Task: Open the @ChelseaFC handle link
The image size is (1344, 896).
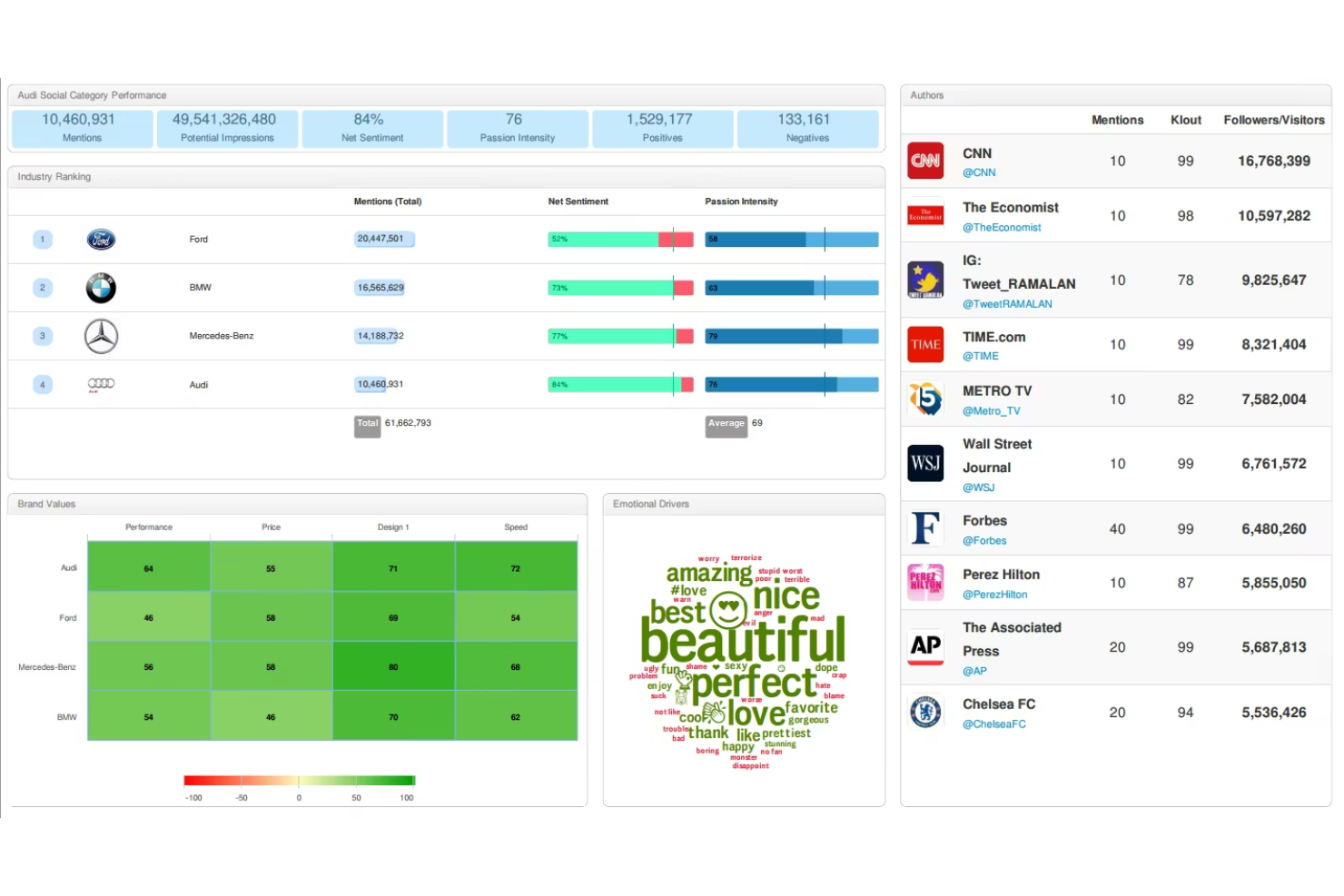Action: (x=994, y=724)
